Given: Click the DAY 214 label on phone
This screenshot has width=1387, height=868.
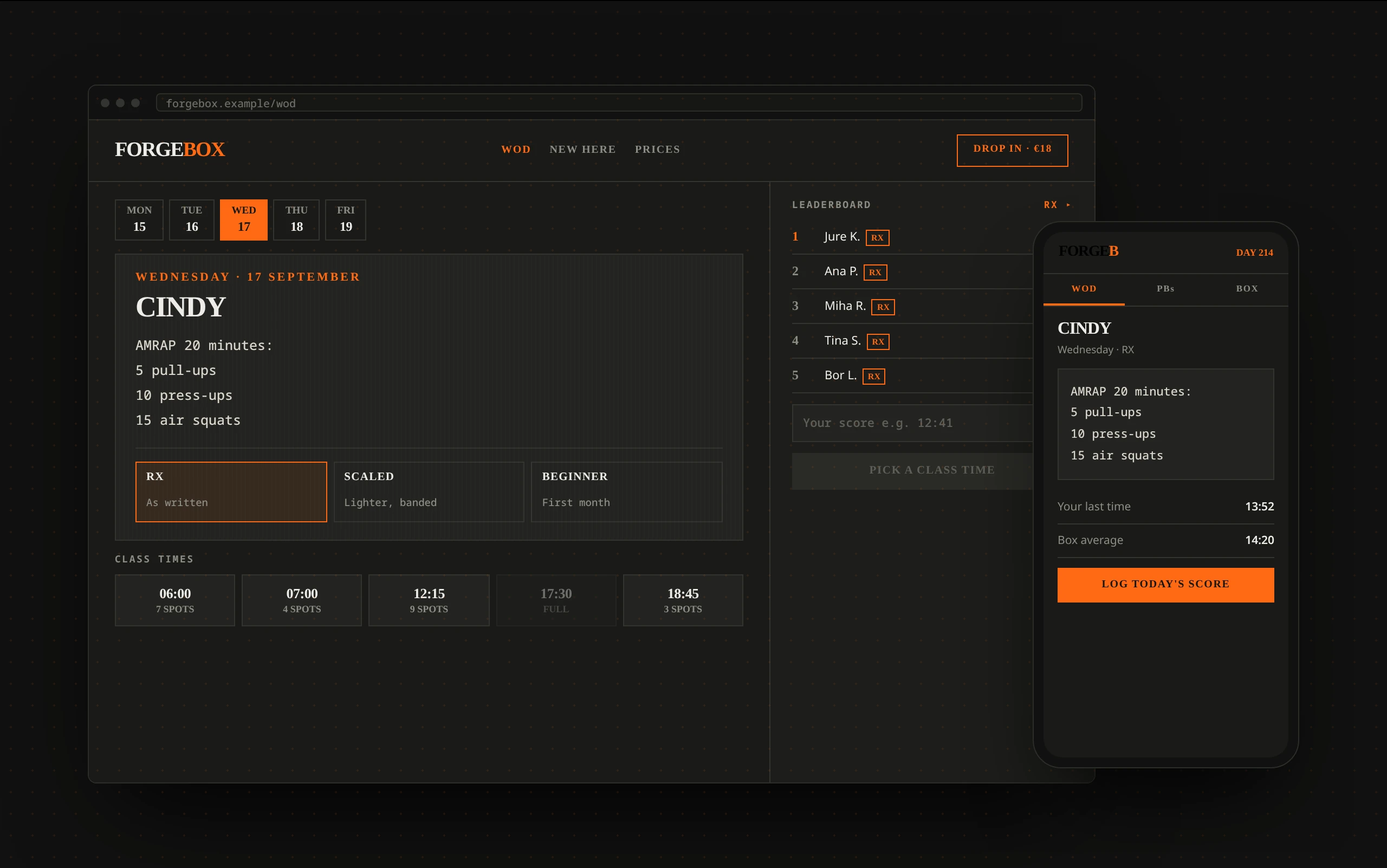Looking at the screenshot, I should 1254,252.
